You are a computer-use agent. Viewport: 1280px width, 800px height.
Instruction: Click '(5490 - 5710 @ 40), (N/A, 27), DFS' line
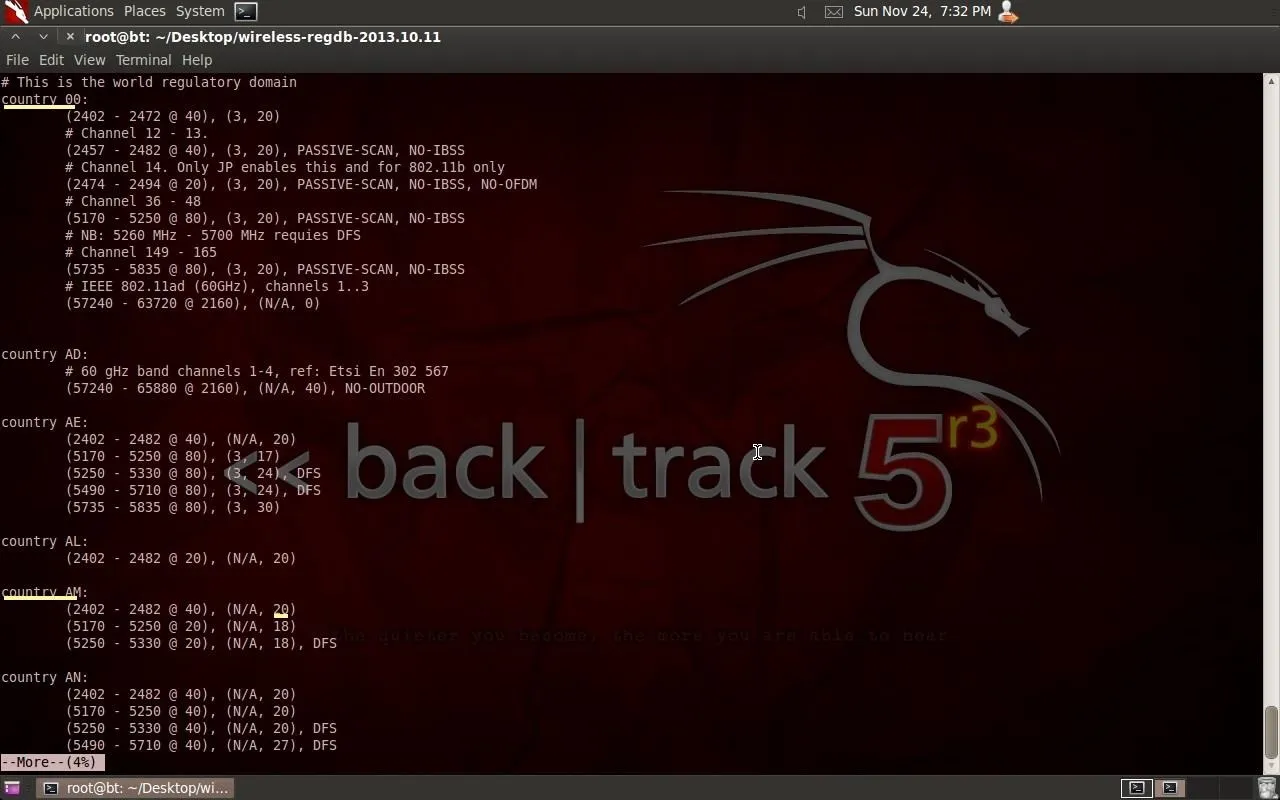pyautogui.click(x=201, y=745)
